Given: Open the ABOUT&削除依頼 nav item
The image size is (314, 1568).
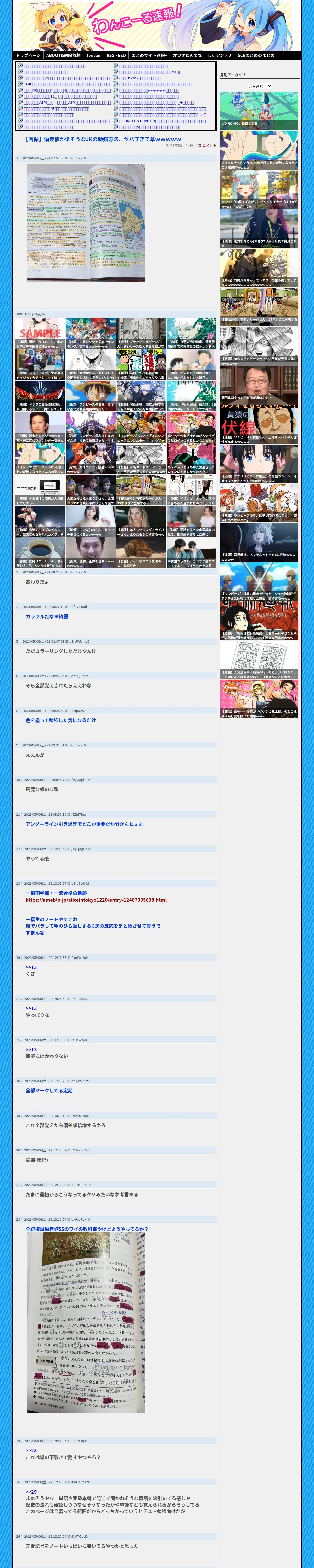Looking at the screenshot, I should [x=63, y=55].
